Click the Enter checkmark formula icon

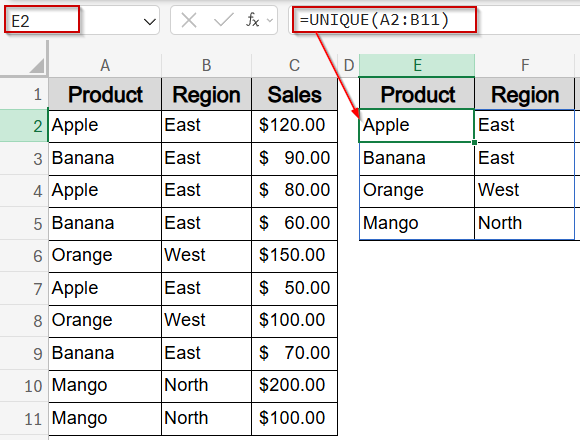click(223, 20)
